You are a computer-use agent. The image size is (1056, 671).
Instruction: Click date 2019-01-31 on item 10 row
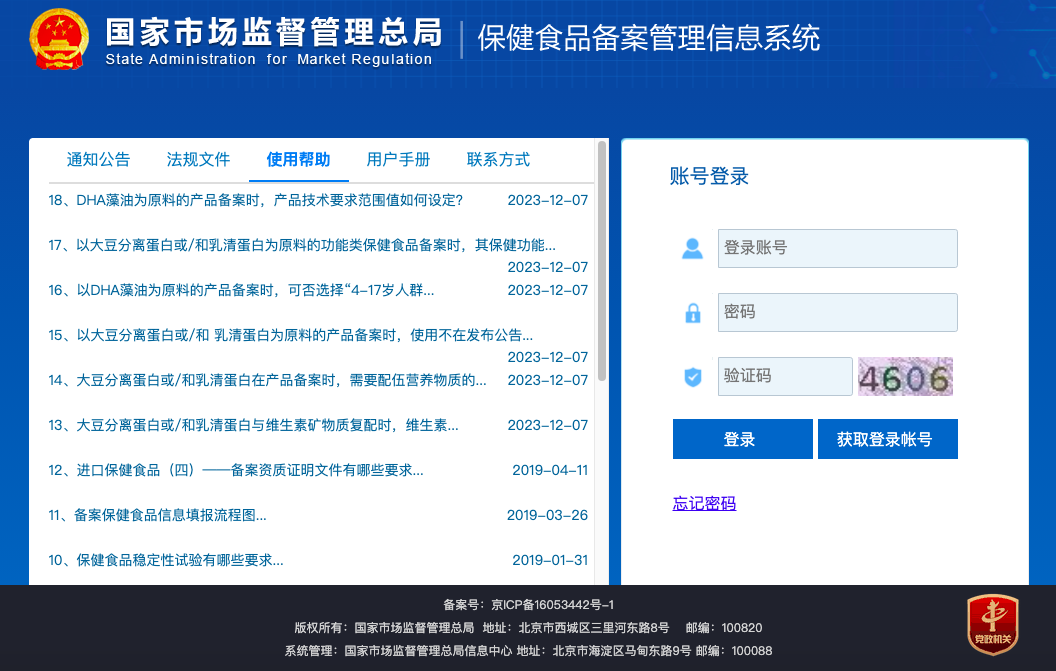click(x=550, y=561)
